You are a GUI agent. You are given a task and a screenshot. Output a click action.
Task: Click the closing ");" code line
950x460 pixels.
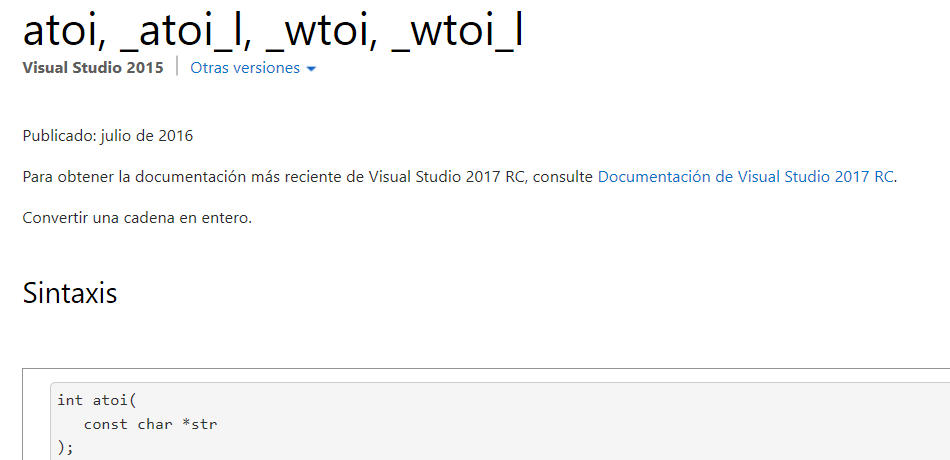[66, 448]
